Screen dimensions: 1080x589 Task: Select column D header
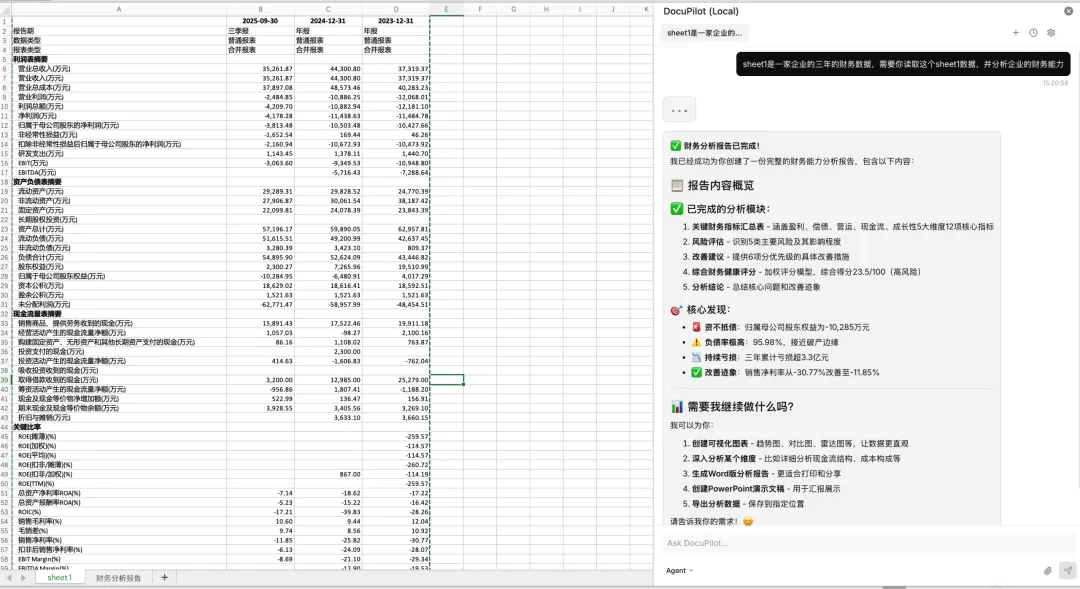(x=395, y=9)
